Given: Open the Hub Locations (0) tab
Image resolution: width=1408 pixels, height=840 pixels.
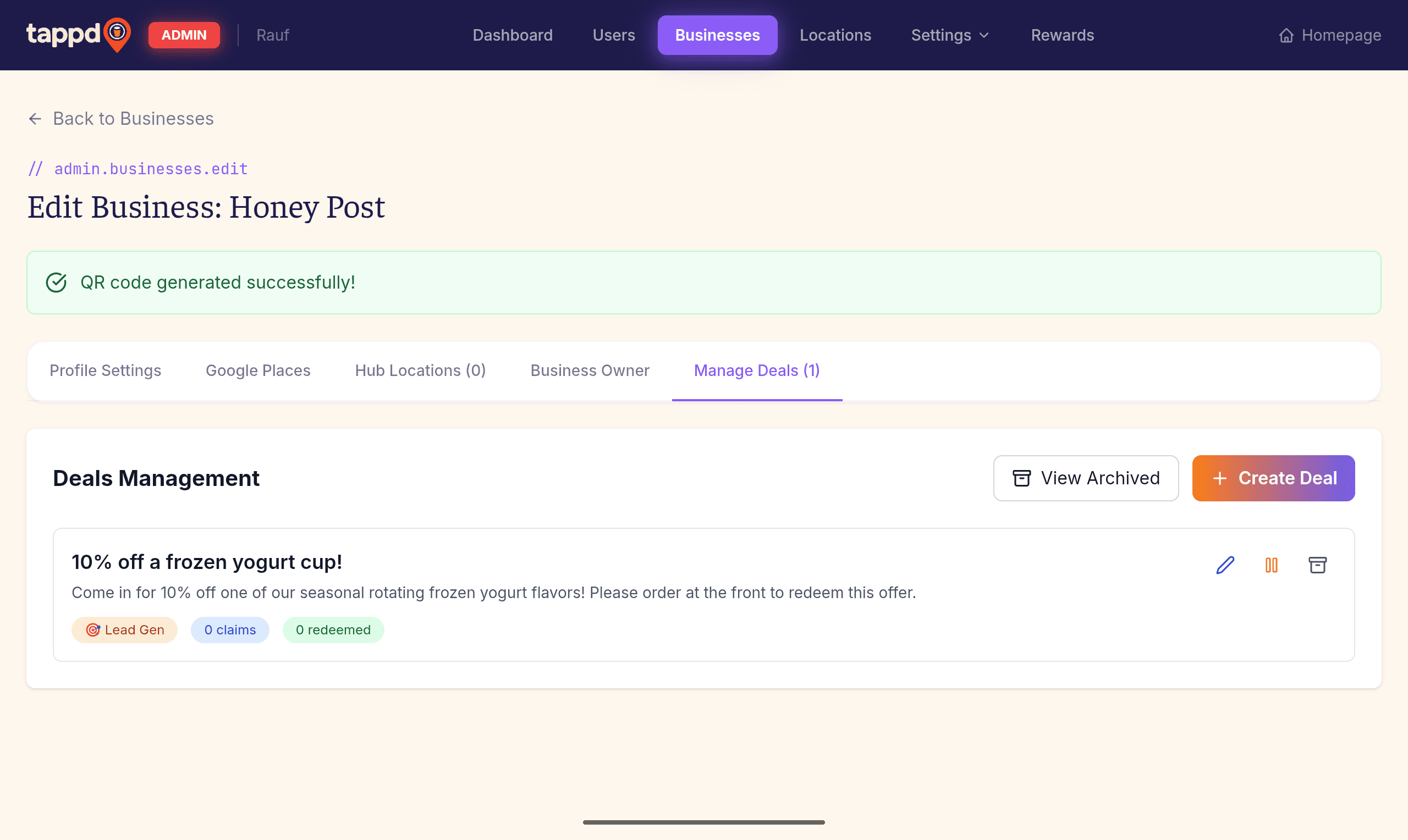Looking at the screenshot, I should pos(420,370).
